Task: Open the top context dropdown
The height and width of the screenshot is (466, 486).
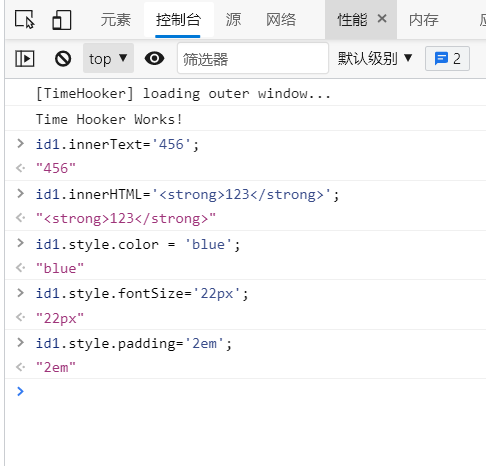Action: [108, 58]
